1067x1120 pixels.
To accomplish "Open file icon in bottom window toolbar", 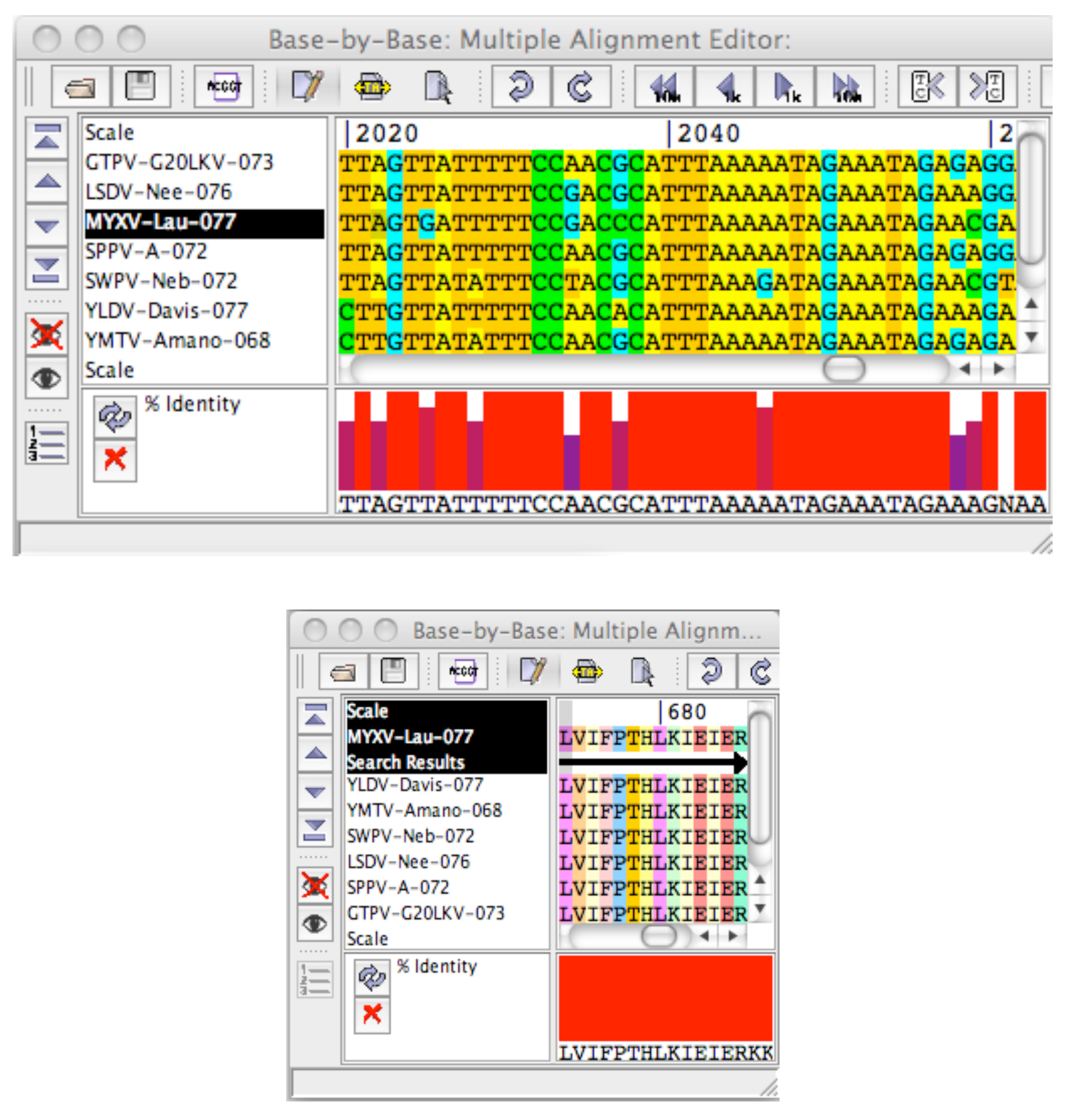I will coord(343,672).
